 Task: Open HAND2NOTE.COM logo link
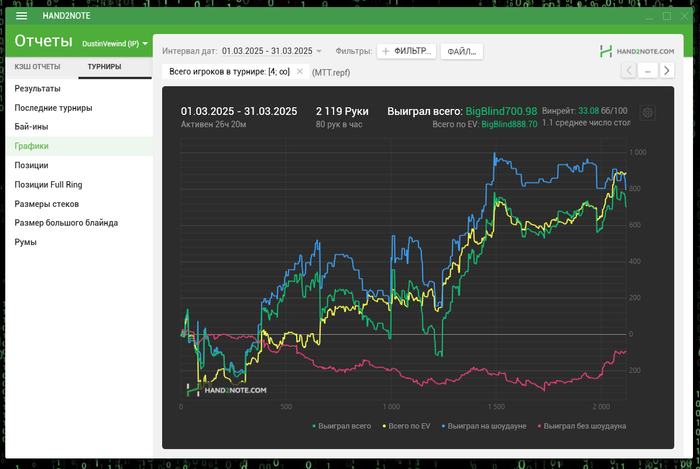(637, 51)
